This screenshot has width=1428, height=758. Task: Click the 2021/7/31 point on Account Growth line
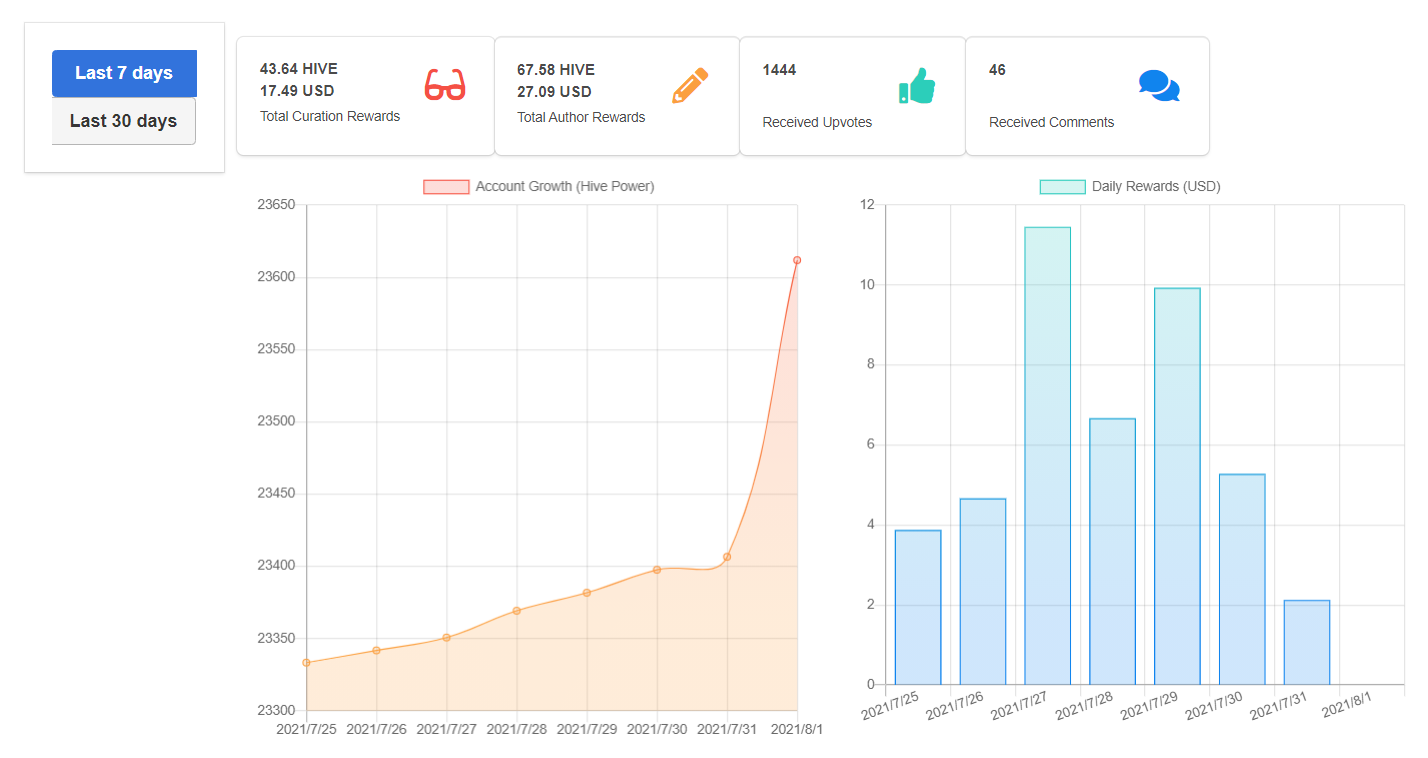pos(727,557)
